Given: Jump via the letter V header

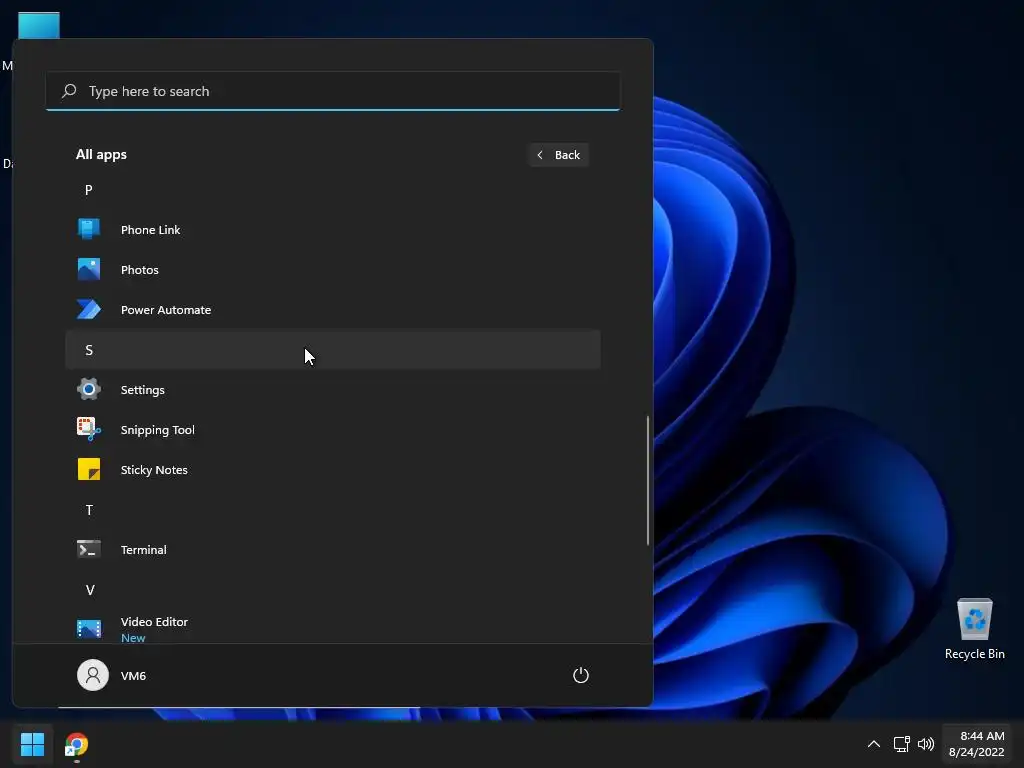Looking at the screenshot, I should [90, 590].
